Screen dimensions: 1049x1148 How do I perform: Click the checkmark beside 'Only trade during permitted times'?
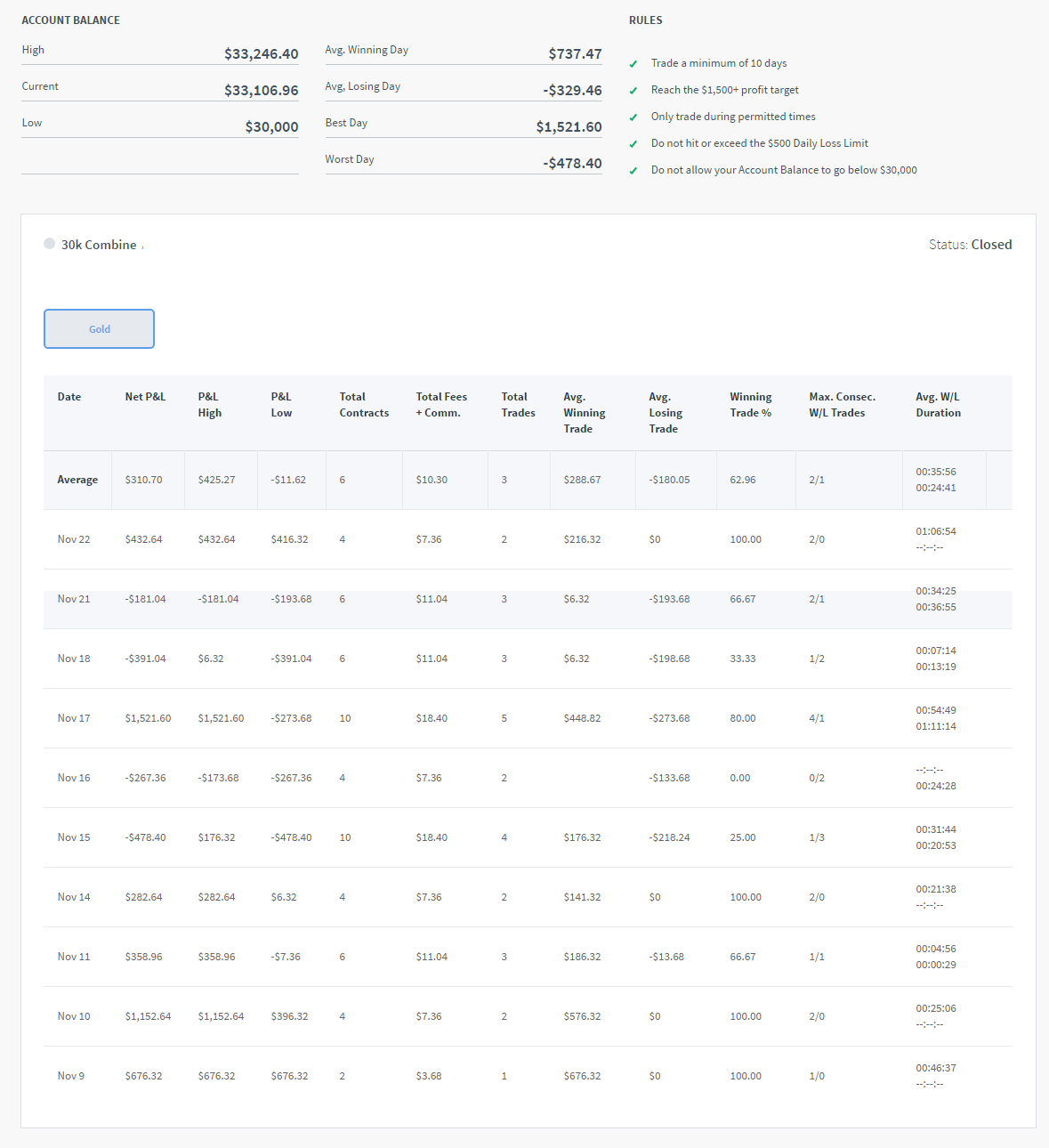click(x=633, y=117)
